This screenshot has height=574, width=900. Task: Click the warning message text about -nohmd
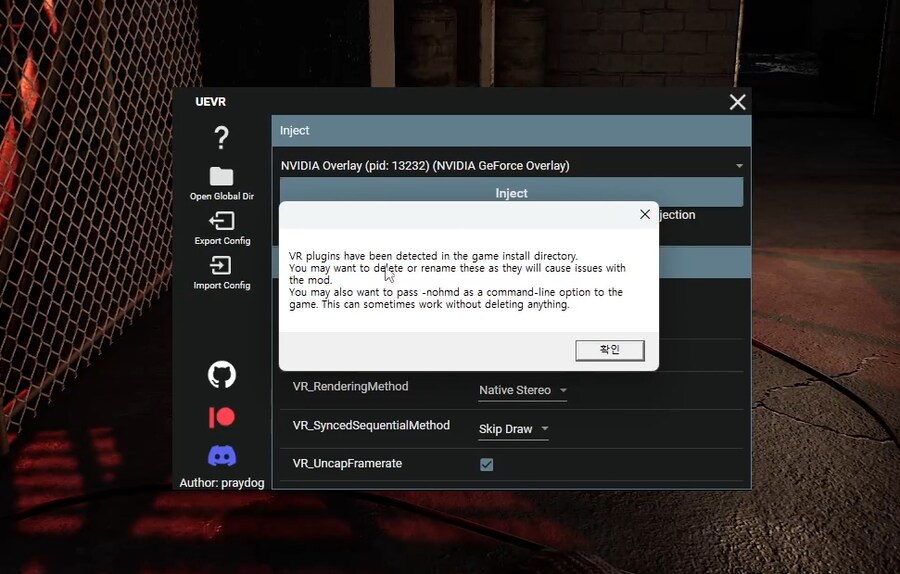coord(456,298)
